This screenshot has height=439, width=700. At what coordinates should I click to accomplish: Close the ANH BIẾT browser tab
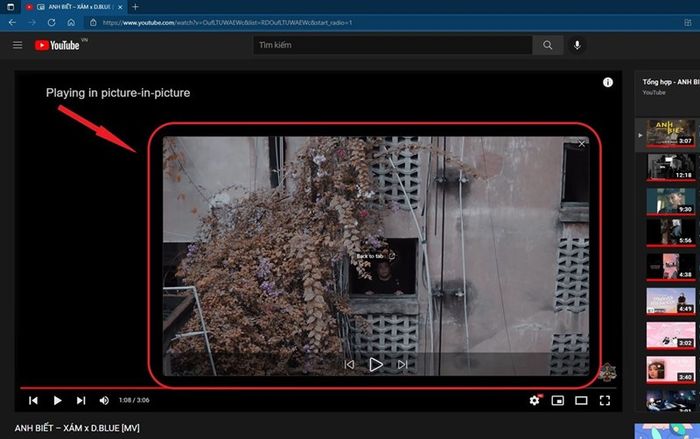coord(120,7)
